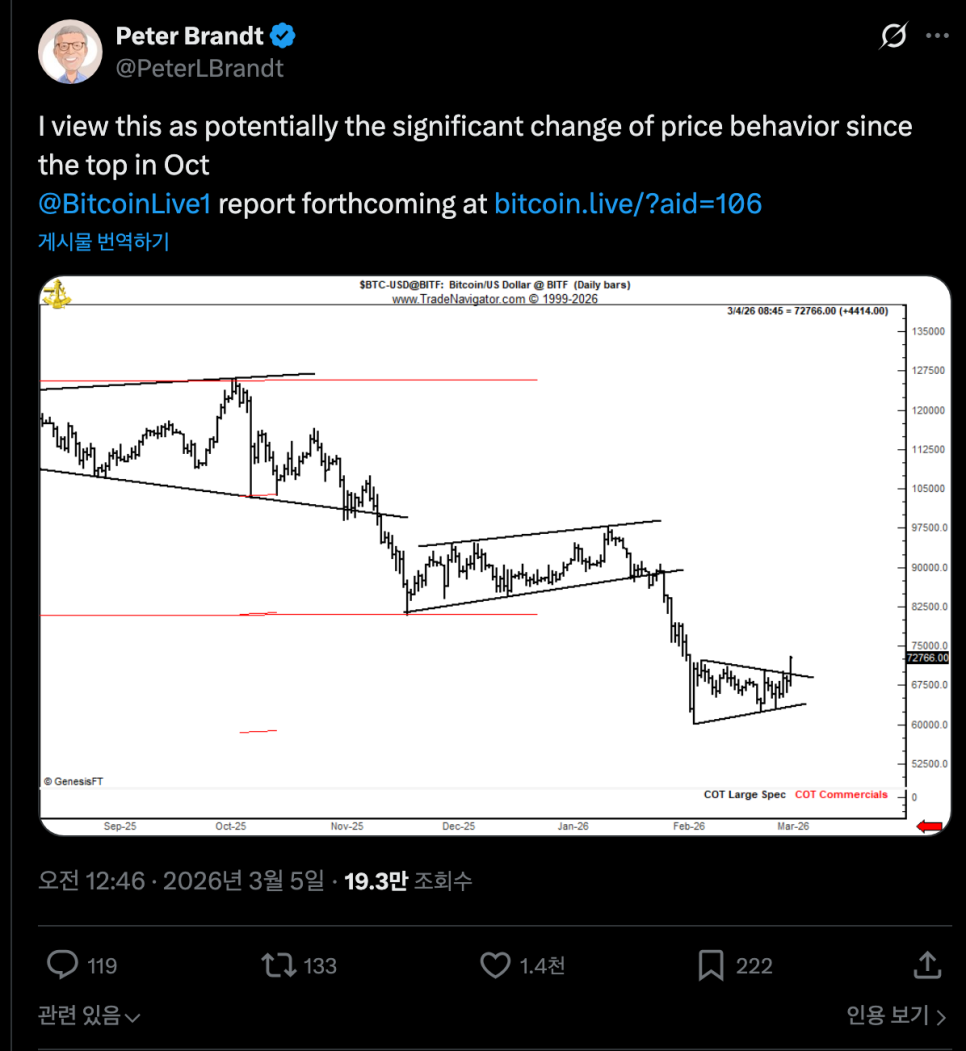Click 게시물 번역하기 translate post link
The image size is (966, 1051).
[x=104, y=242]
